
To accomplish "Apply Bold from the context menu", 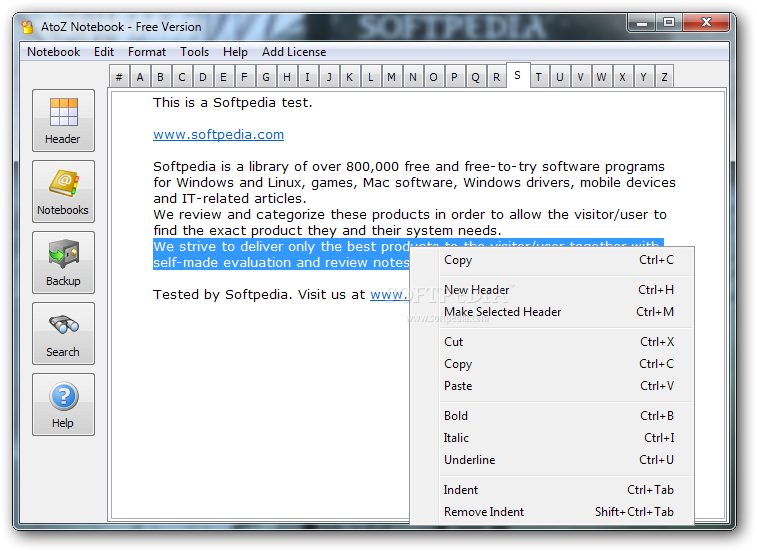I will click(552, 416).
